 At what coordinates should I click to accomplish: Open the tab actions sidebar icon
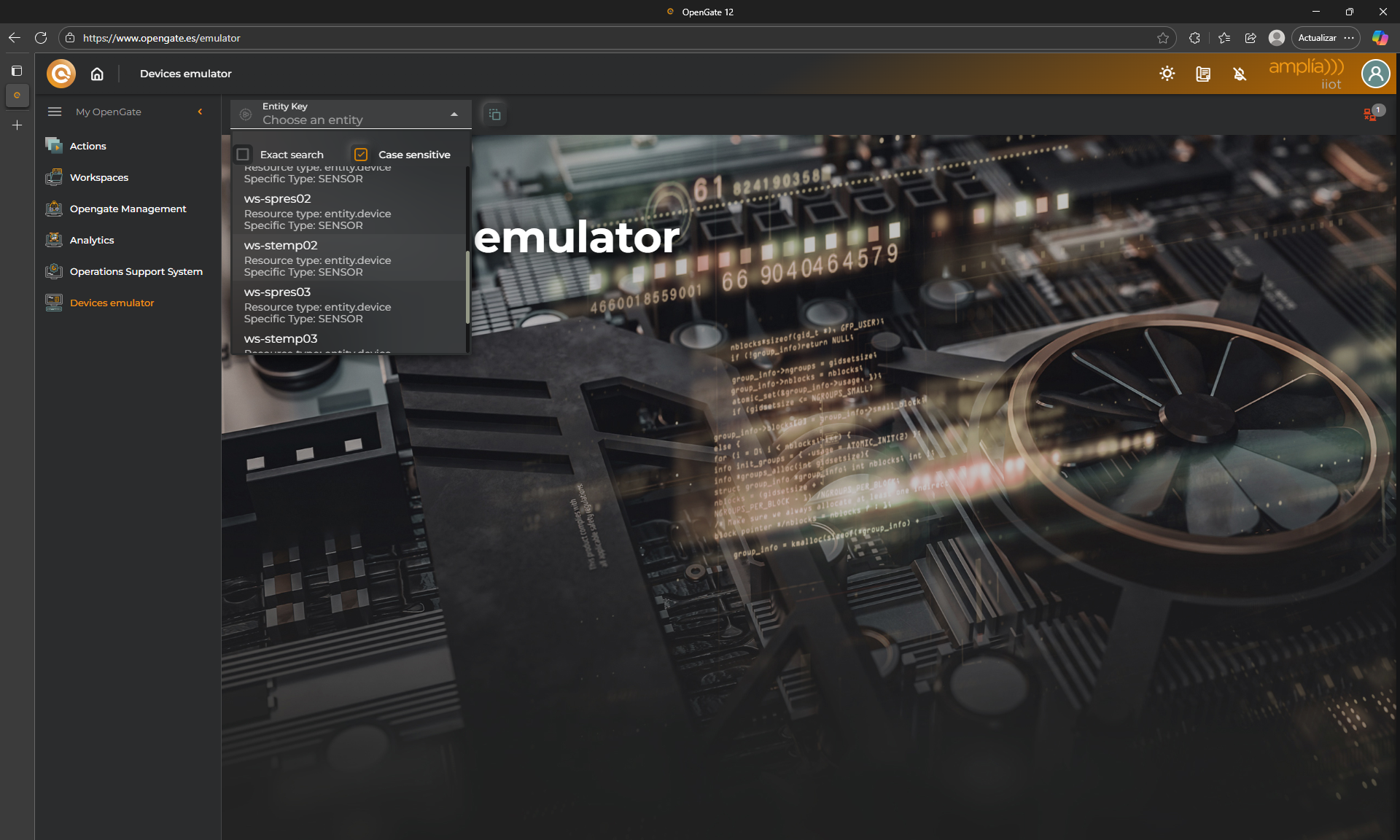pos(17,71)
